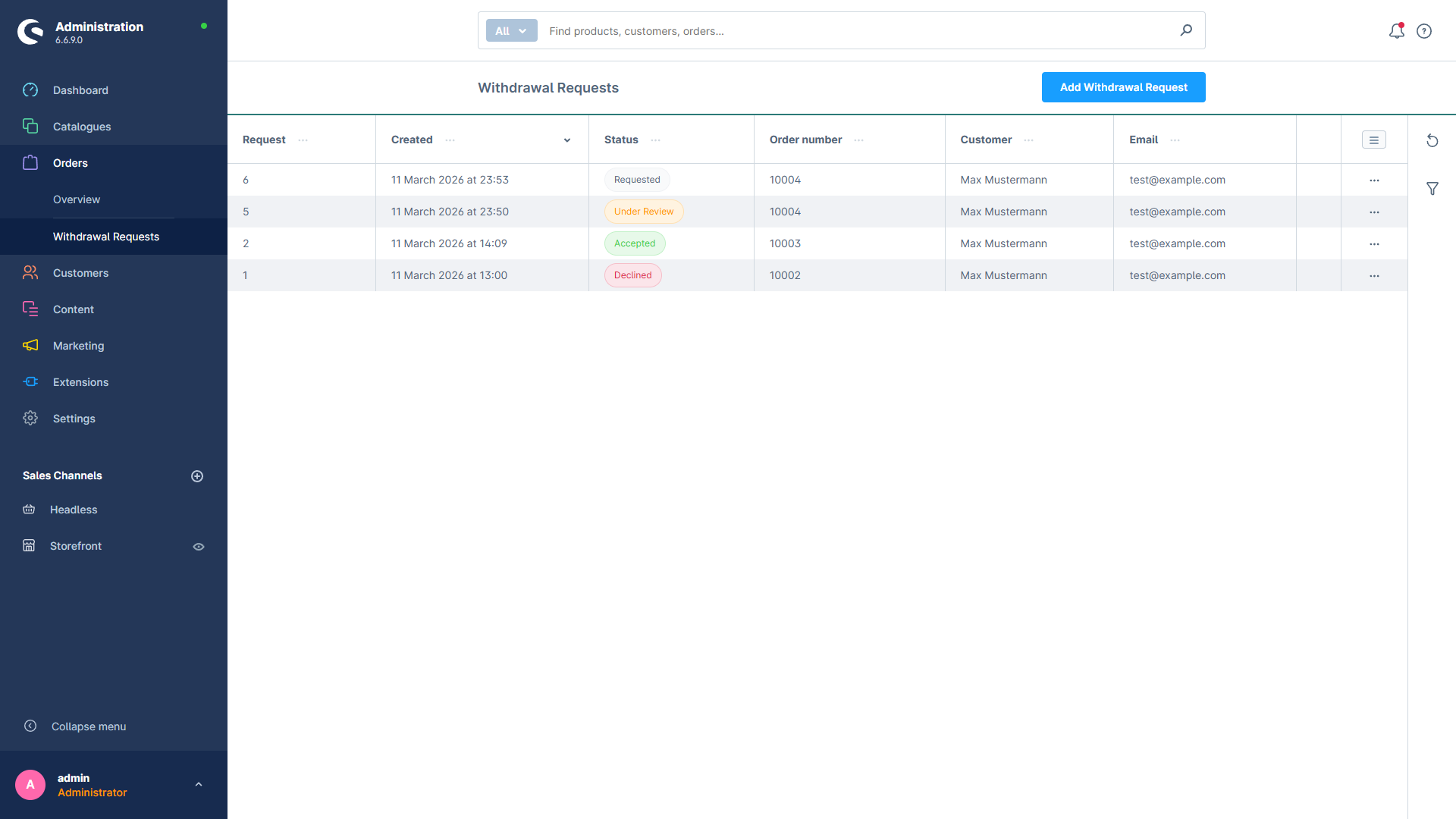Screen dimensions: 1456x819
Task: Add a new sales channel
Action: pos(197,476)
